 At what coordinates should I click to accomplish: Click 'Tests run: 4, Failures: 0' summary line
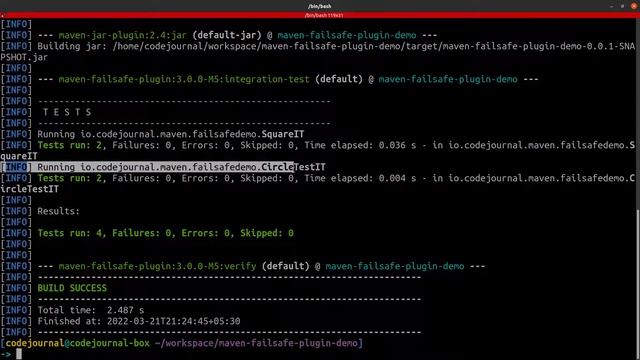pos(165,233)
